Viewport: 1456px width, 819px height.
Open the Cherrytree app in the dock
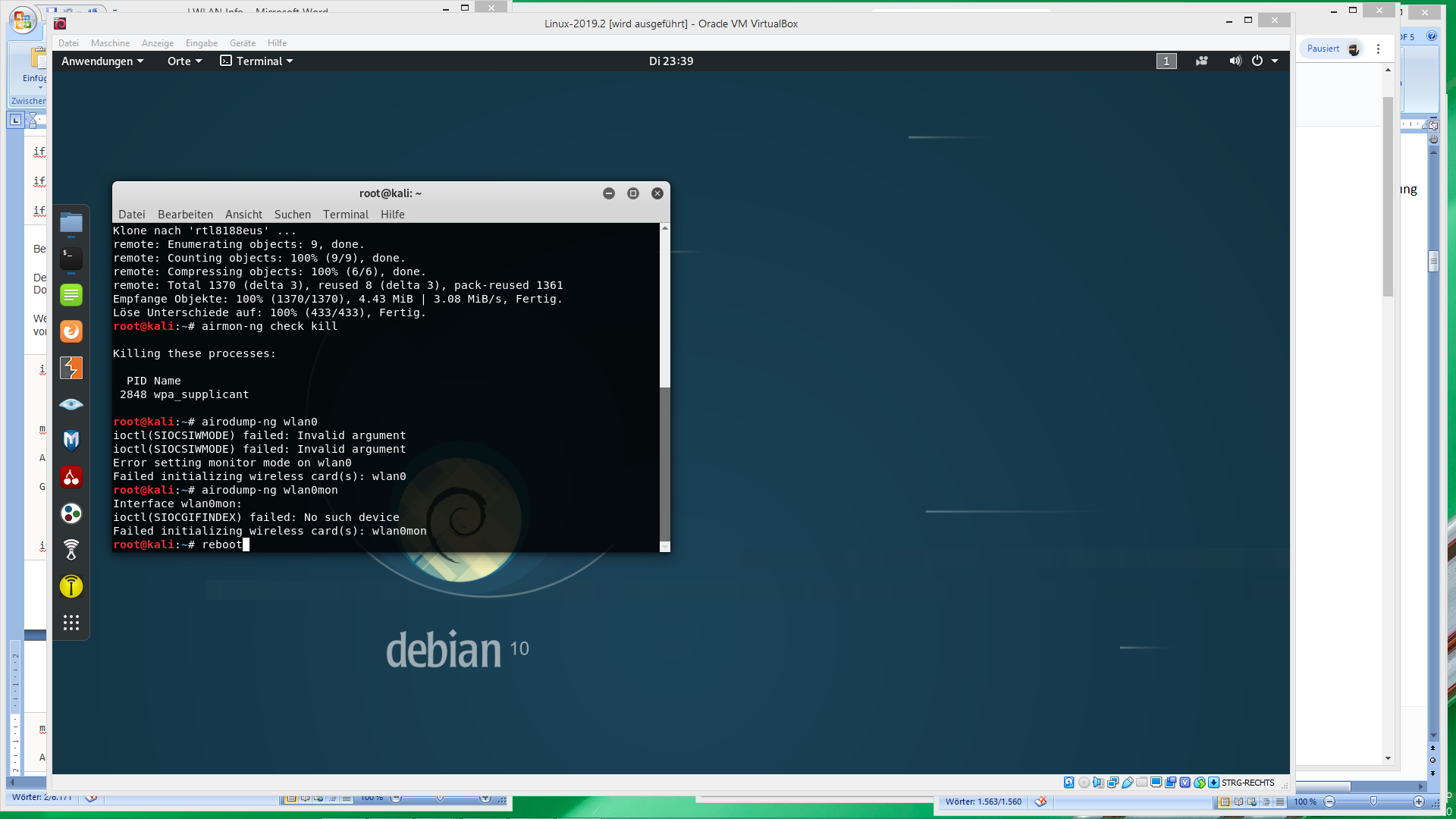(x=71, y=477)
